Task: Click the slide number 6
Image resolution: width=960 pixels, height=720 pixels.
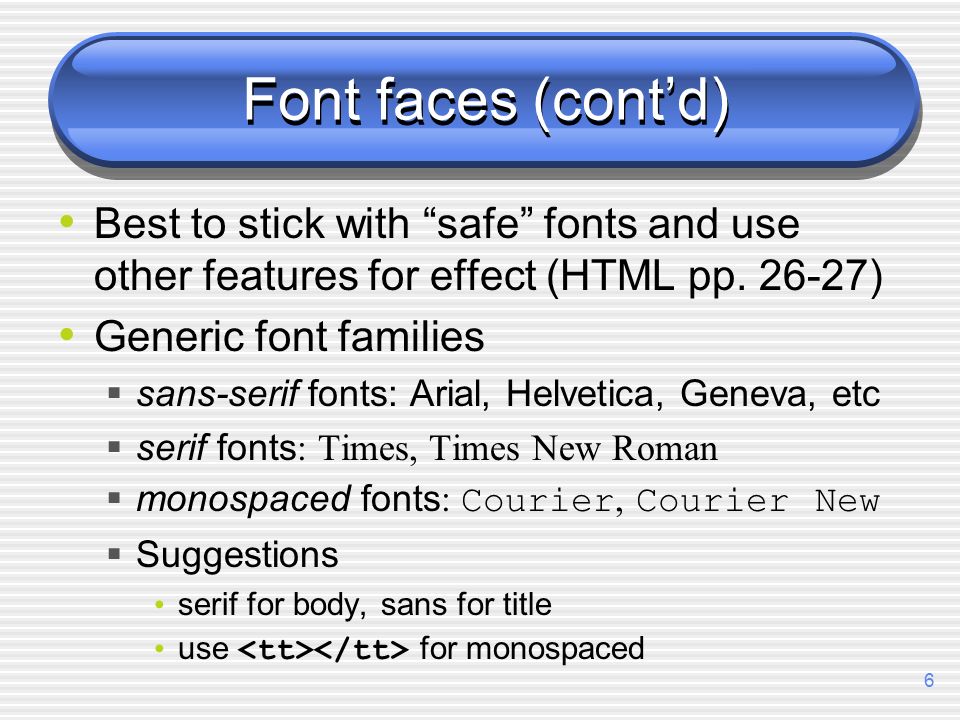Action: click(929, 680)
